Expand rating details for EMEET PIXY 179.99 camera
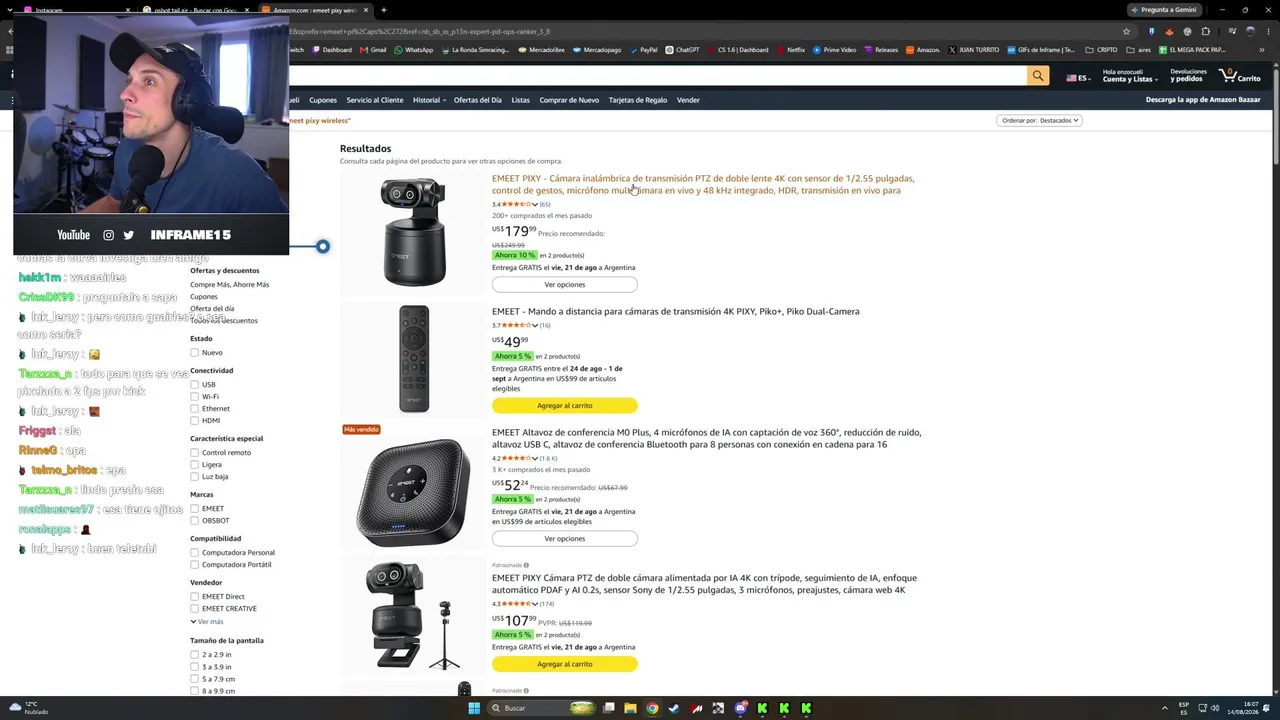 [x=535, y=204]
